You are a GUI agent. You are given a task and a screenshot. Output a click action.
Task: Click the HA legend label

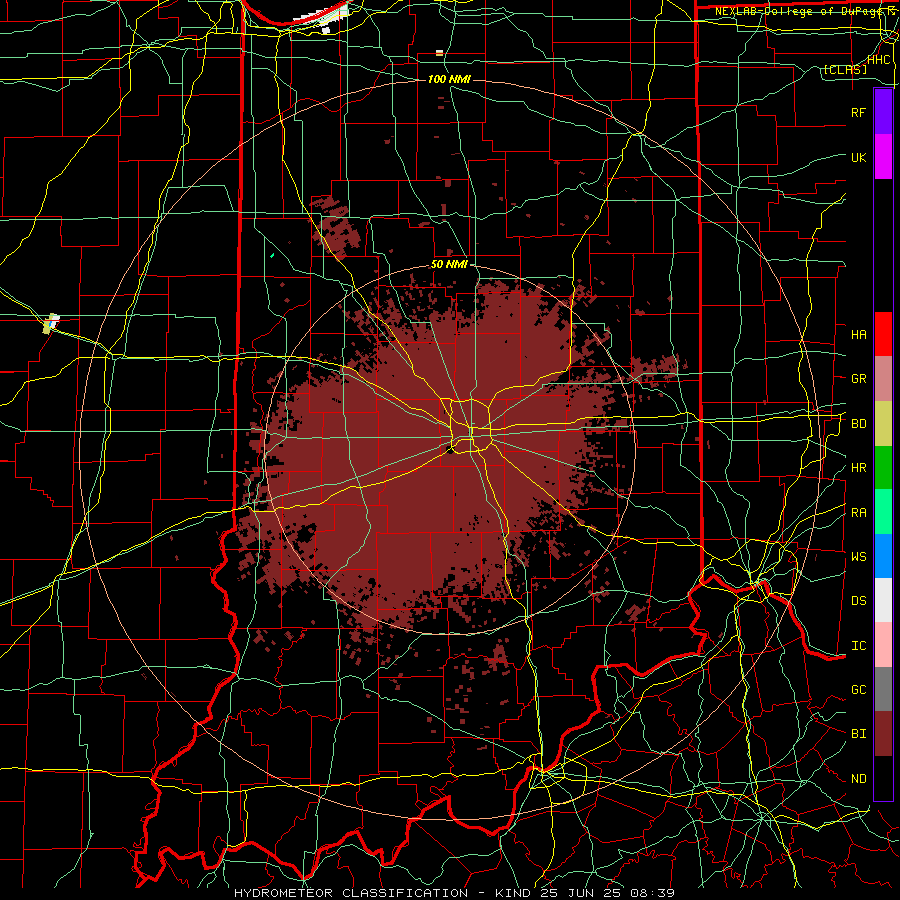(x=858, y=335)
